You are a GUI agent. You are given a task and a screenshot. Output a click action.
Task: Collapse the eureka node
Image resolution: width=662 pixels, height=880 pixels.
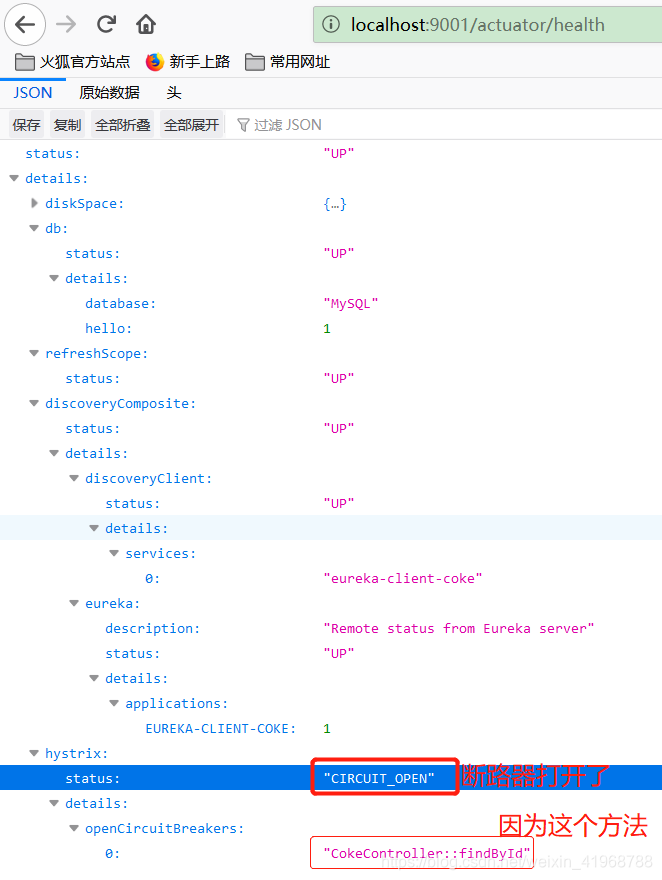tap(74, 603)
